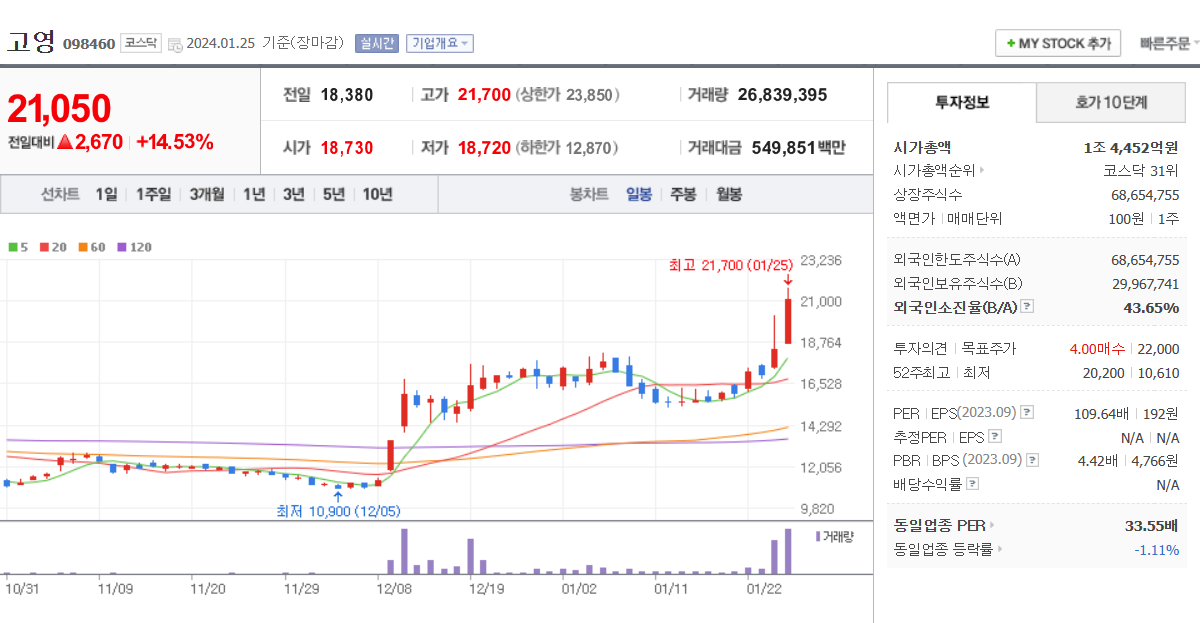Image resolution: width=1202 pixels, height=623 pixels.
Task: Select the 1일 line chart period
Action: pos(106,194)
